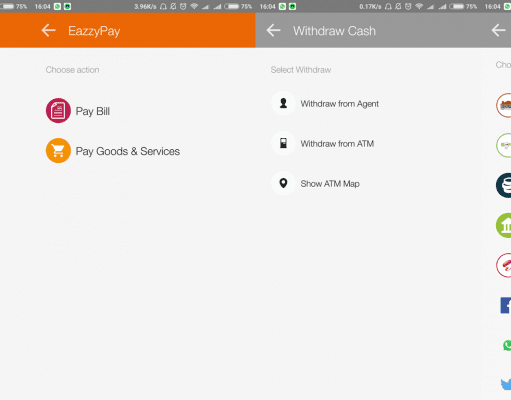
Task: Choose Withdraw from Agent text
Action: 339,104
